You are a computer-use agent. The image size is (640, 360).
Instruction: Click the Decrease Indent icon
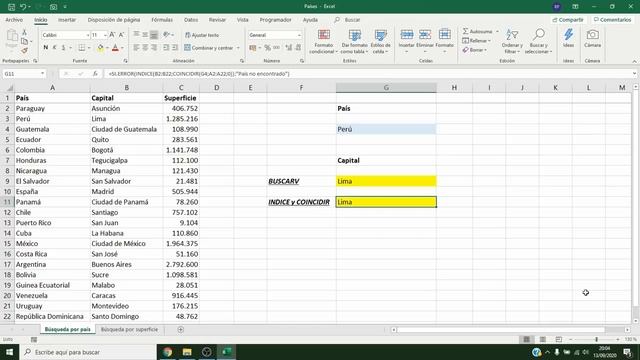(x=166, y=48)
